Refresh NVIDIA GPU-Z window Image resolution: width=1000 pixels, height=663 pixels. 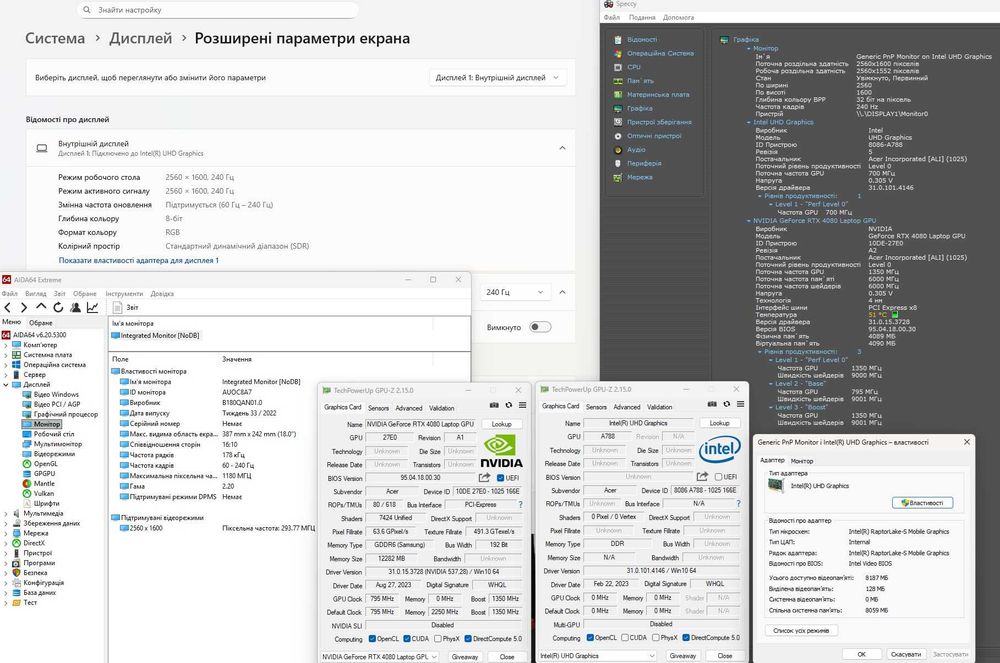[508, 405]
